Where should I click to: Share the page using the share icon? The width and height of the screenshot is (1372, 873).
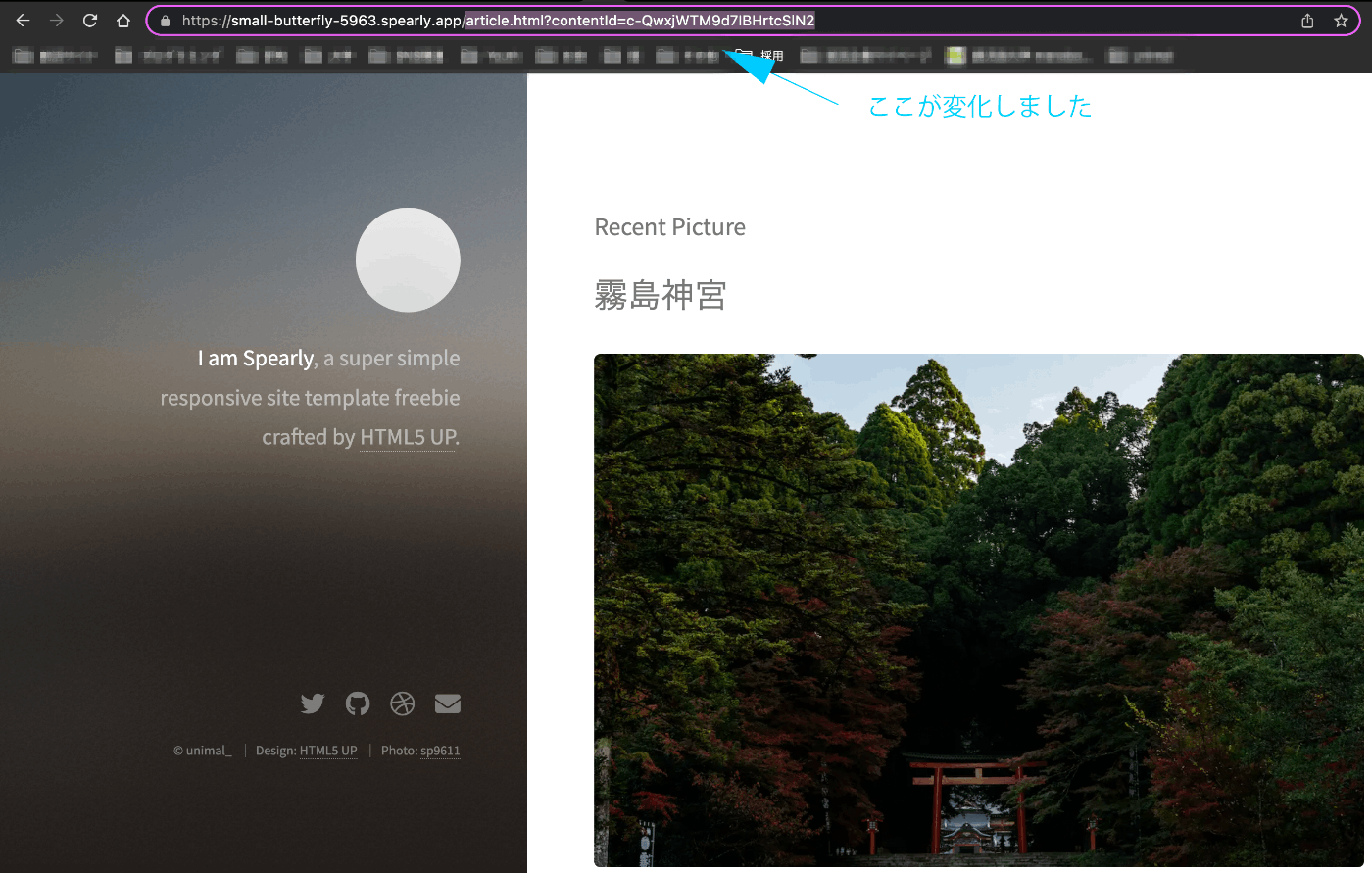point(1307,21)
